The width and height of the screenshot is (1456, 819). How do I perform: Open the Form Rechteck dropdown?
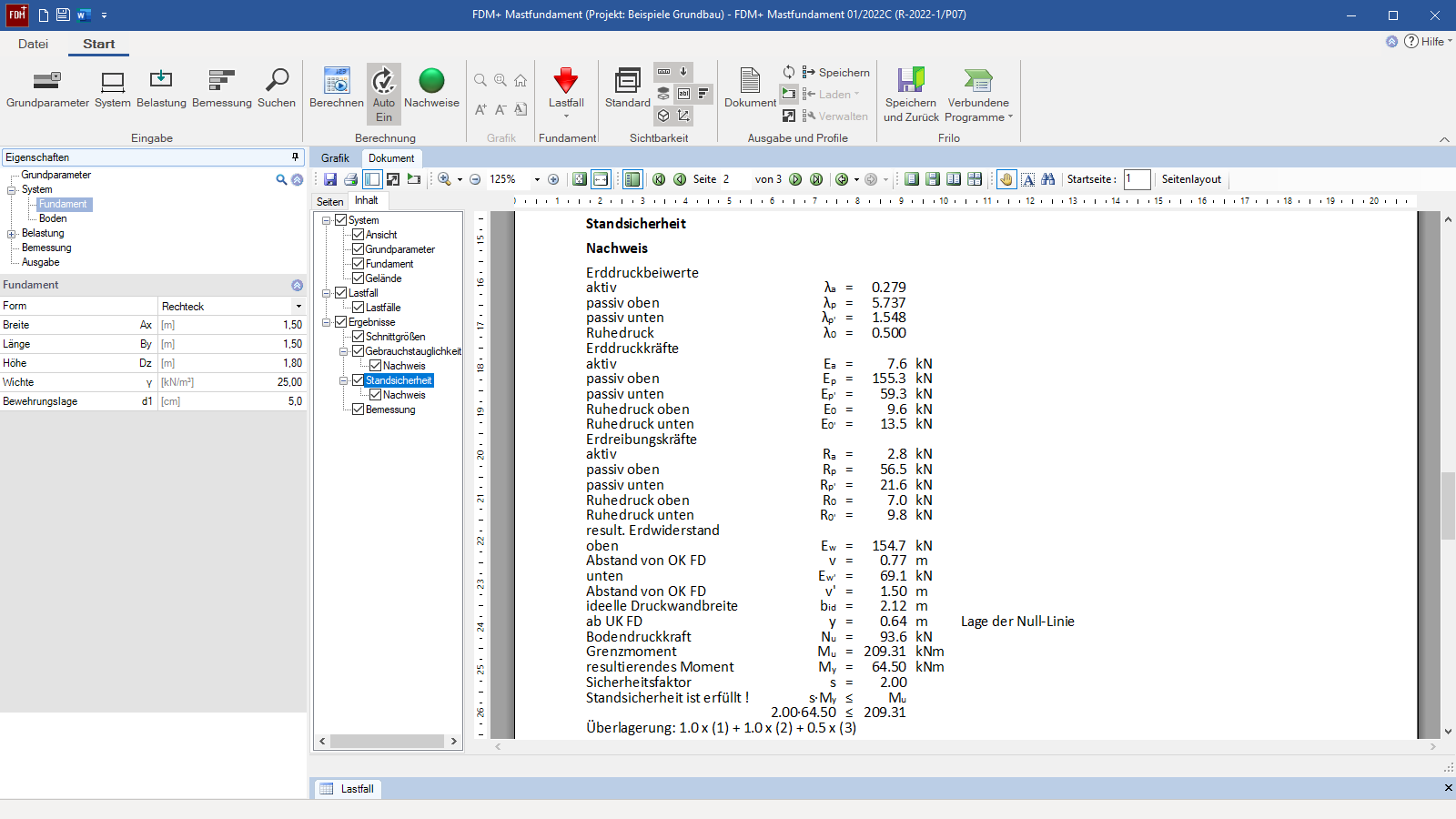tap(298, 307)
